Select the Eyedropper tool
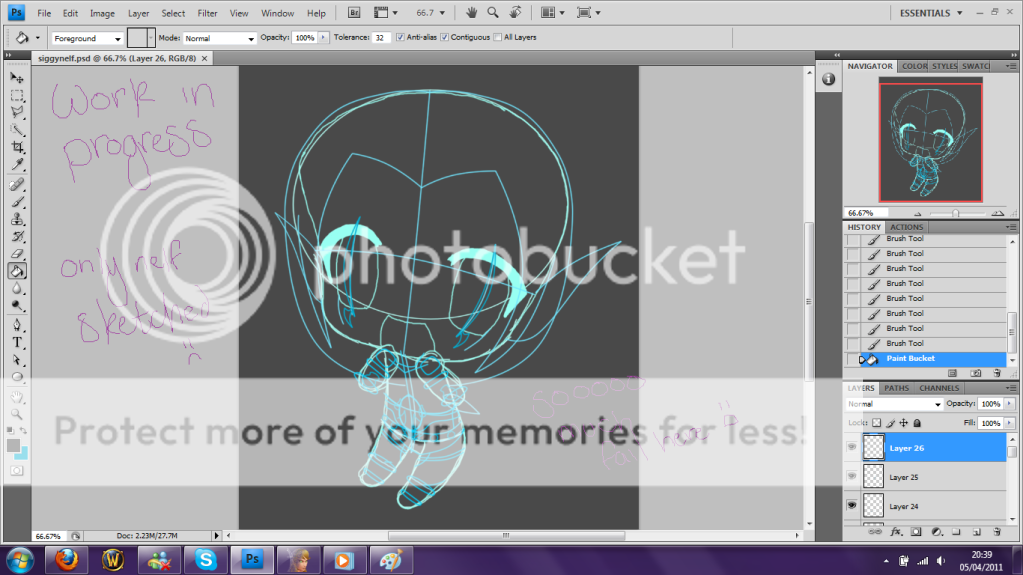The width and height of the screenshot is (1023, 575). 17,164
